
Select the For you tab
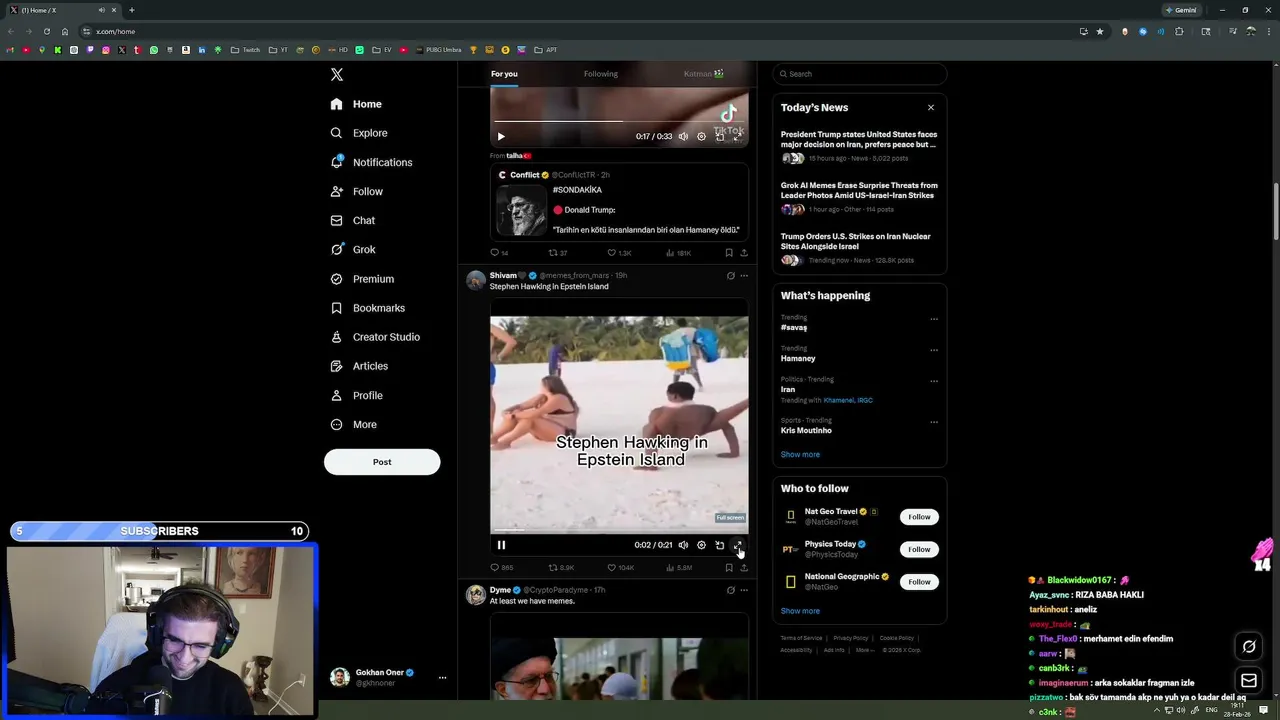[x=504, y=74]
